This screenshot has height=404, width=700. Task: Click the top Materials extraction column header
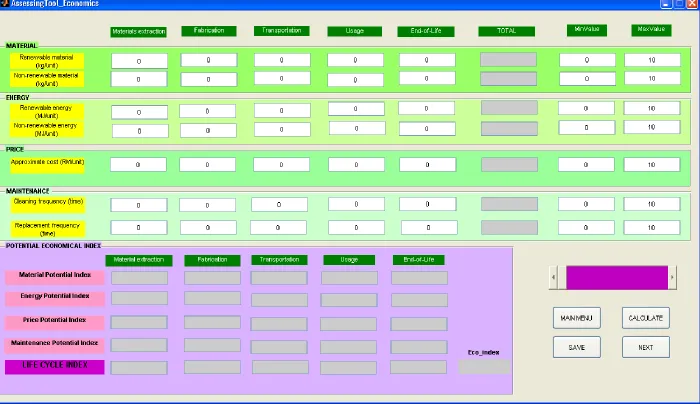click(139, 32)
